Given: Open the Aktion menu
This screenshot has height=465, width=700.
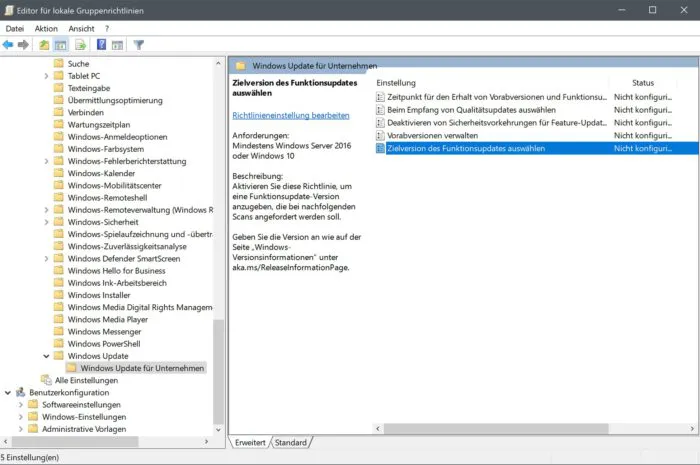Looking at the screenshot, I should pos(46,29).
